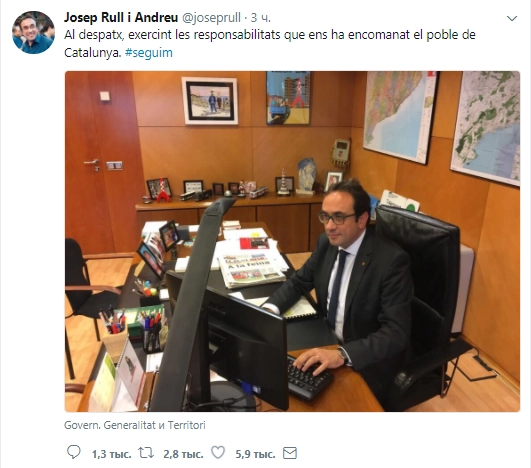Viewport: 531px width, 468px height.
Task: Click the retweet arrows icon
Action: click(x=146, y=453)
